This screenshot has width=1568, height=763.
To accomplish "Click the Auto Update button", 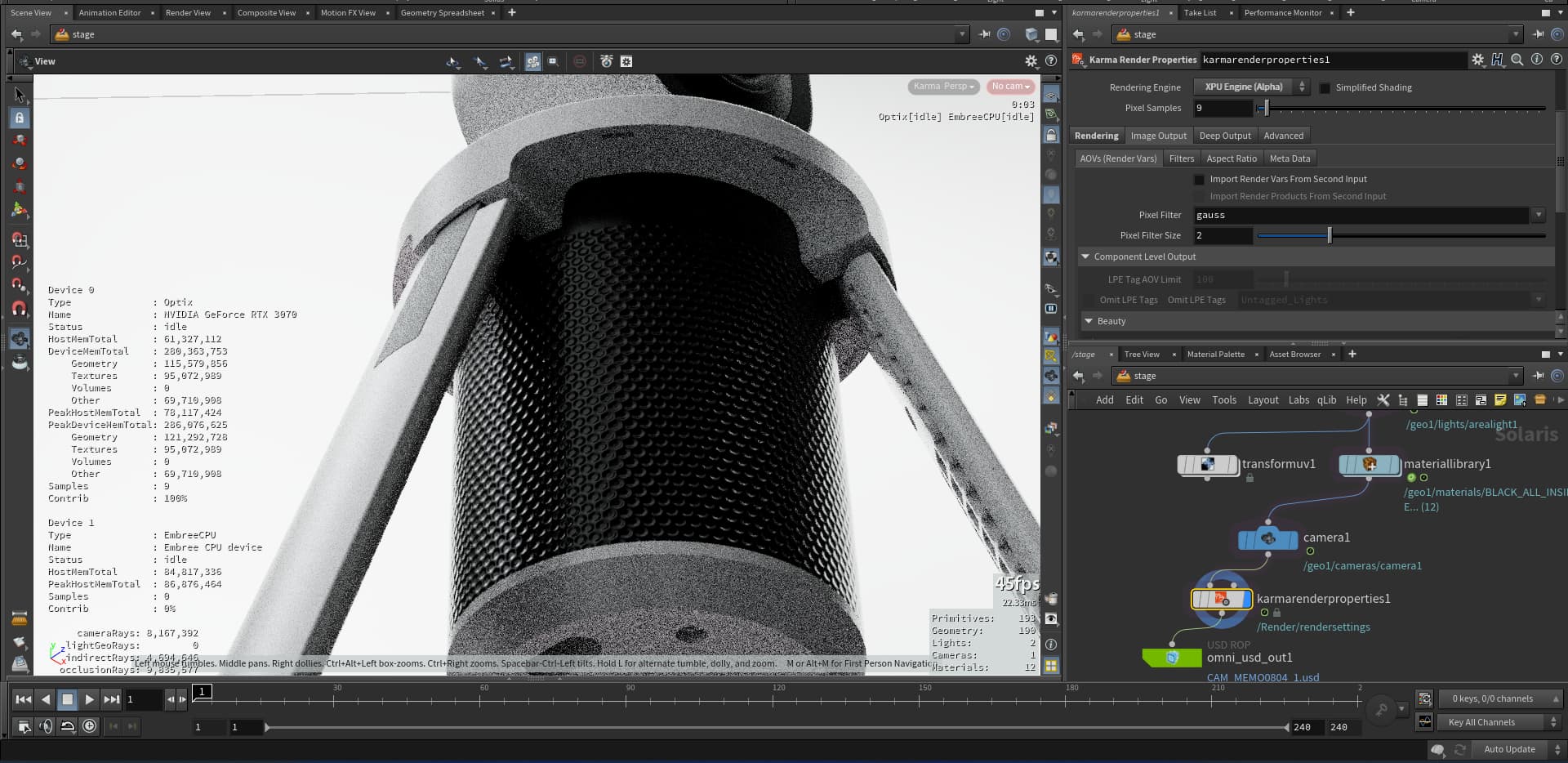I will point(1508,749).
